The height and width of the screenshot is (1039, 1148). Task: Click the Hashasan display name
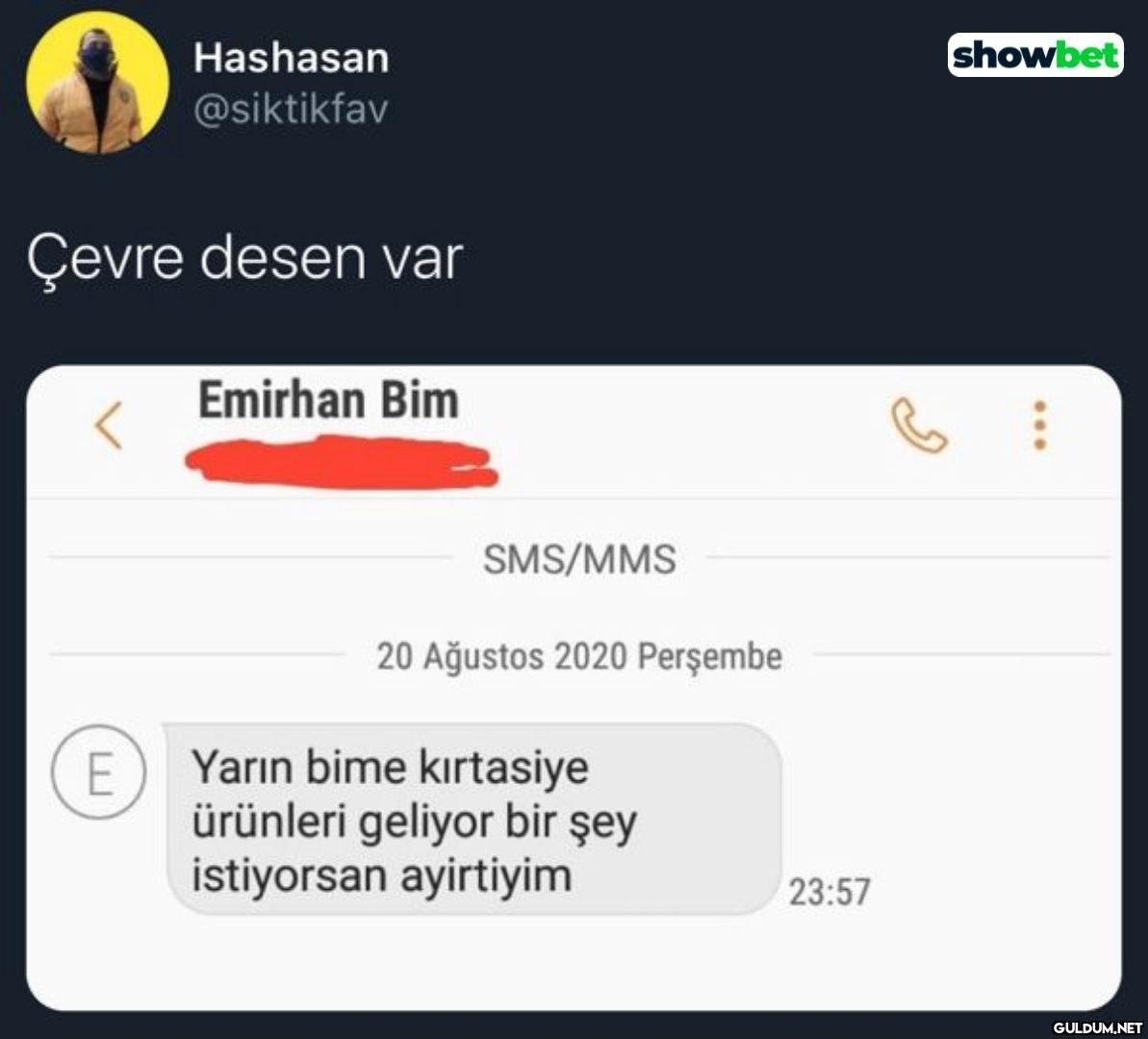pyautogui.click(x=291, y=58)
